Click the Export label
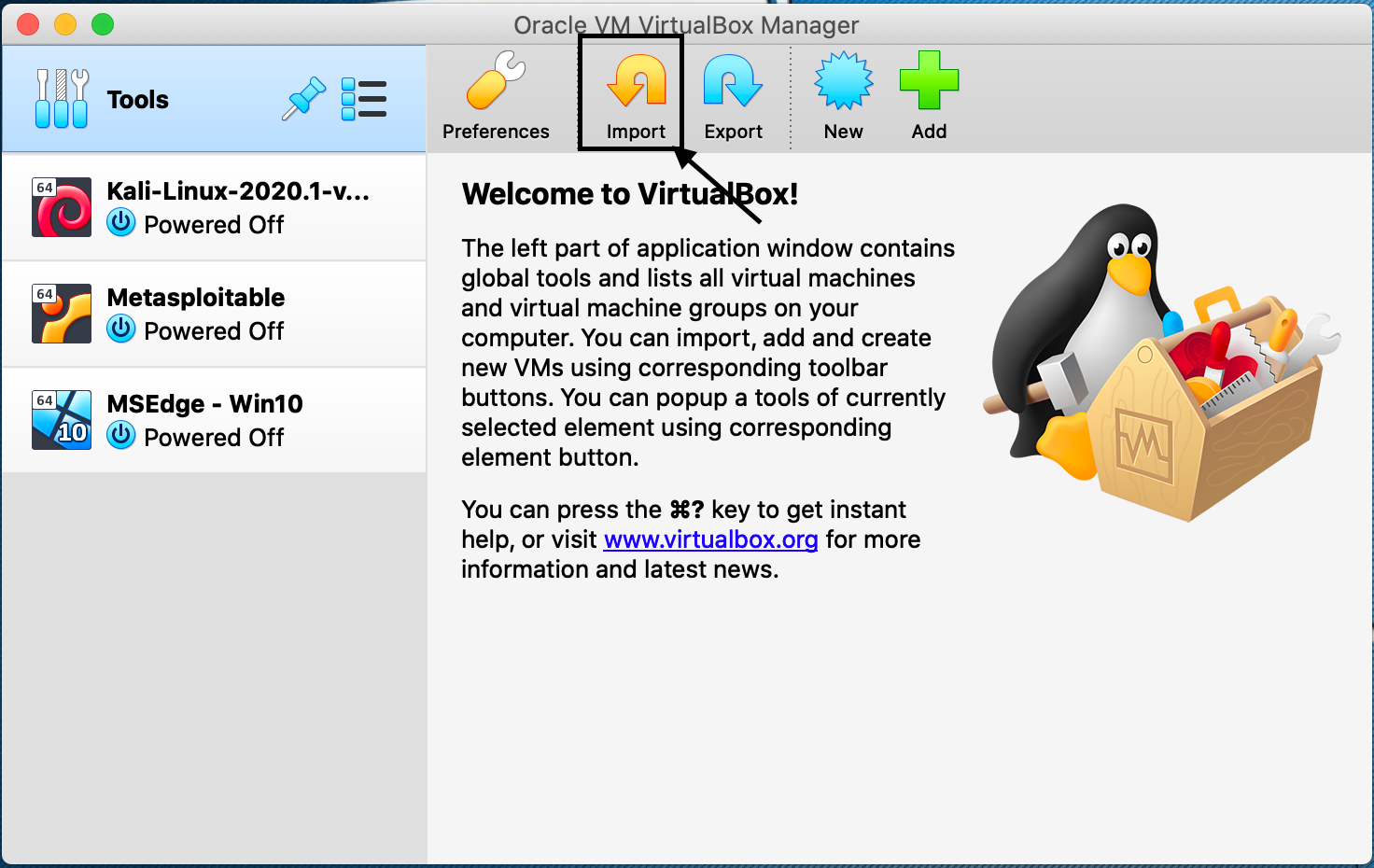The height and width of the screenshot is (868, 1374). click(x=733, y=132)
